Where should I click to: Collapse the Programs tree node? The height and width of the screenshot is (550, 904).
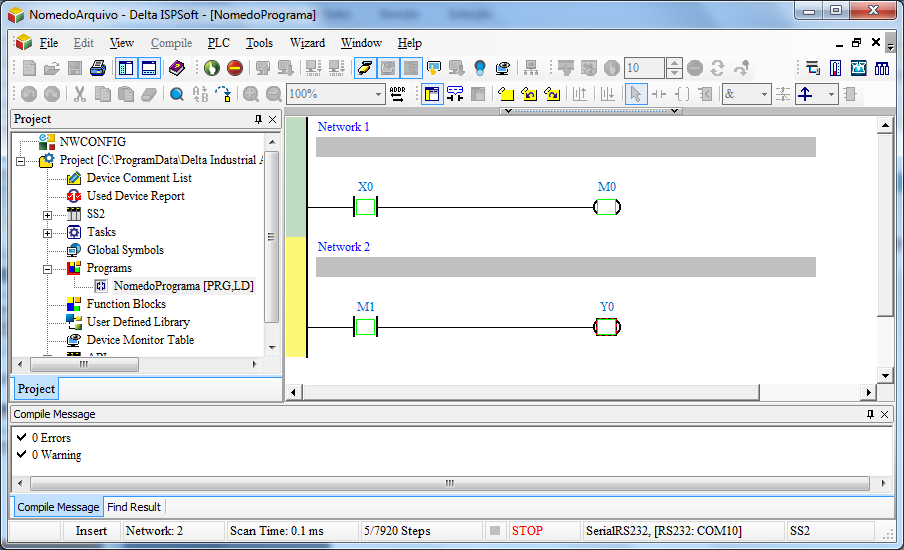coord(47,268)
